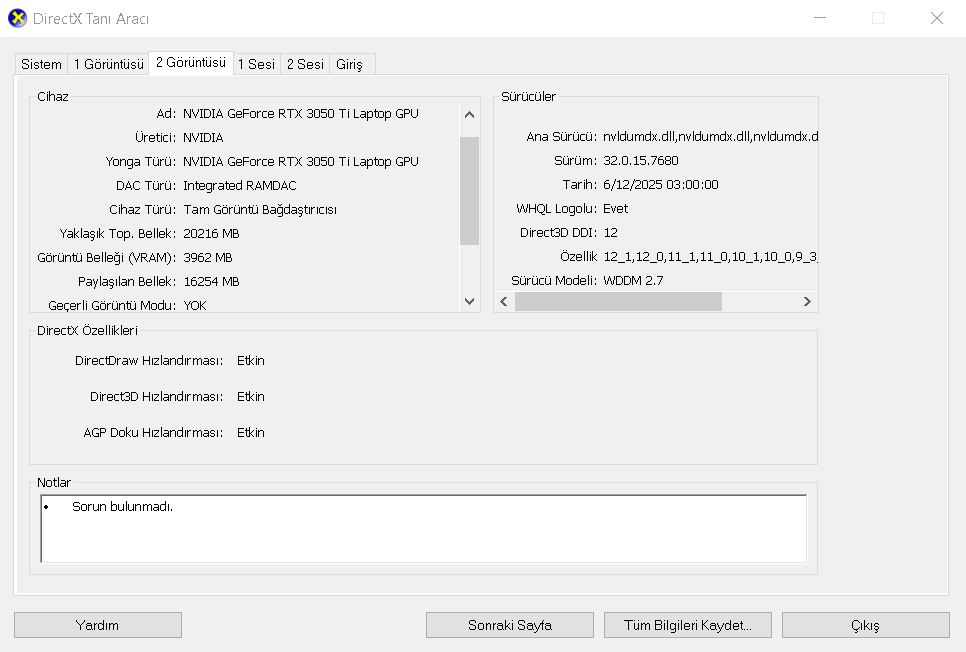
Task: Click the Yonga Türü value text
Action: [x=301, y=161]
